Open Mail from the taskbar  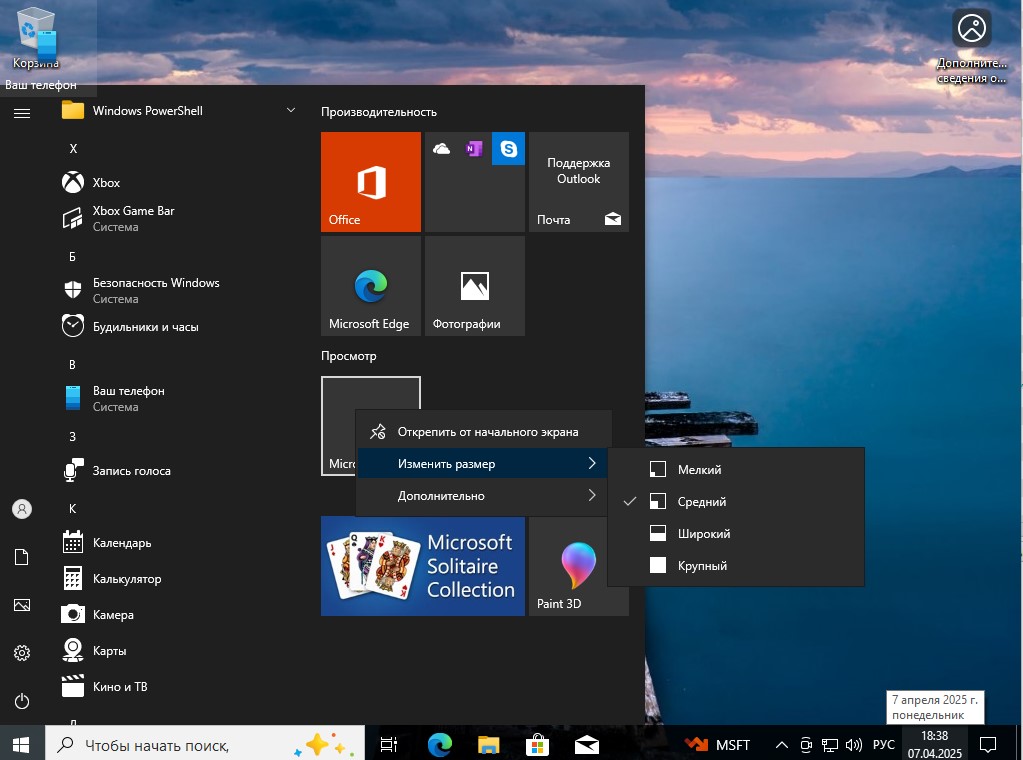pos(587,744)
